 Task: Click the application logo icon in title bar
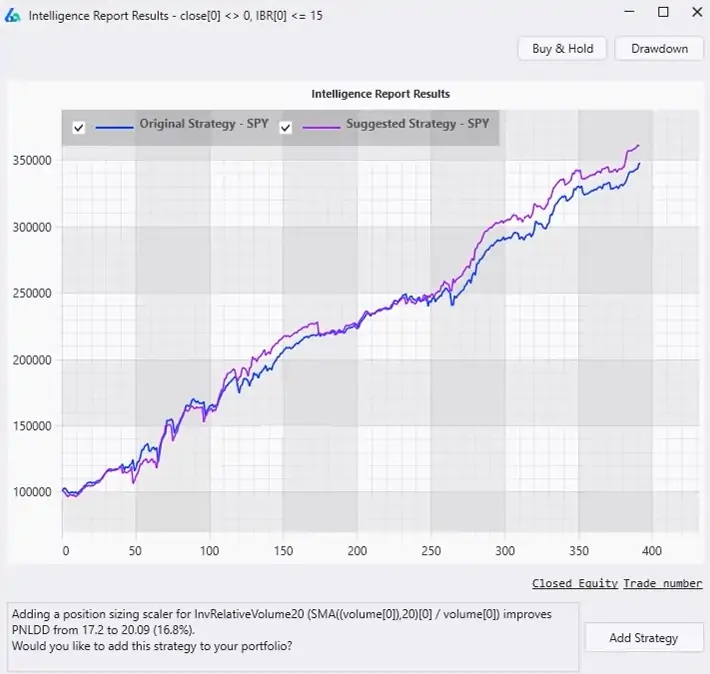point(12,15)
